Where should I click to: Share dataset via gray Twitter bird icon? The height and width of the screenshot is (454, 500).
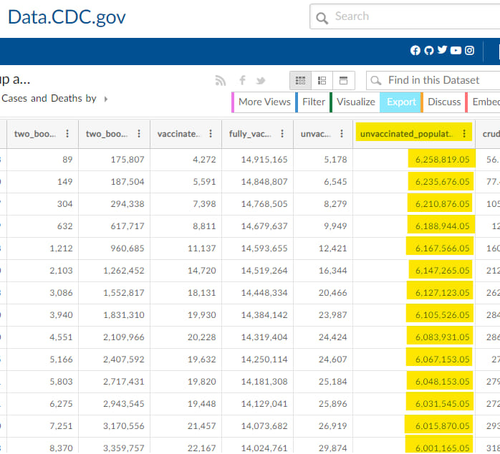[260, 81]
